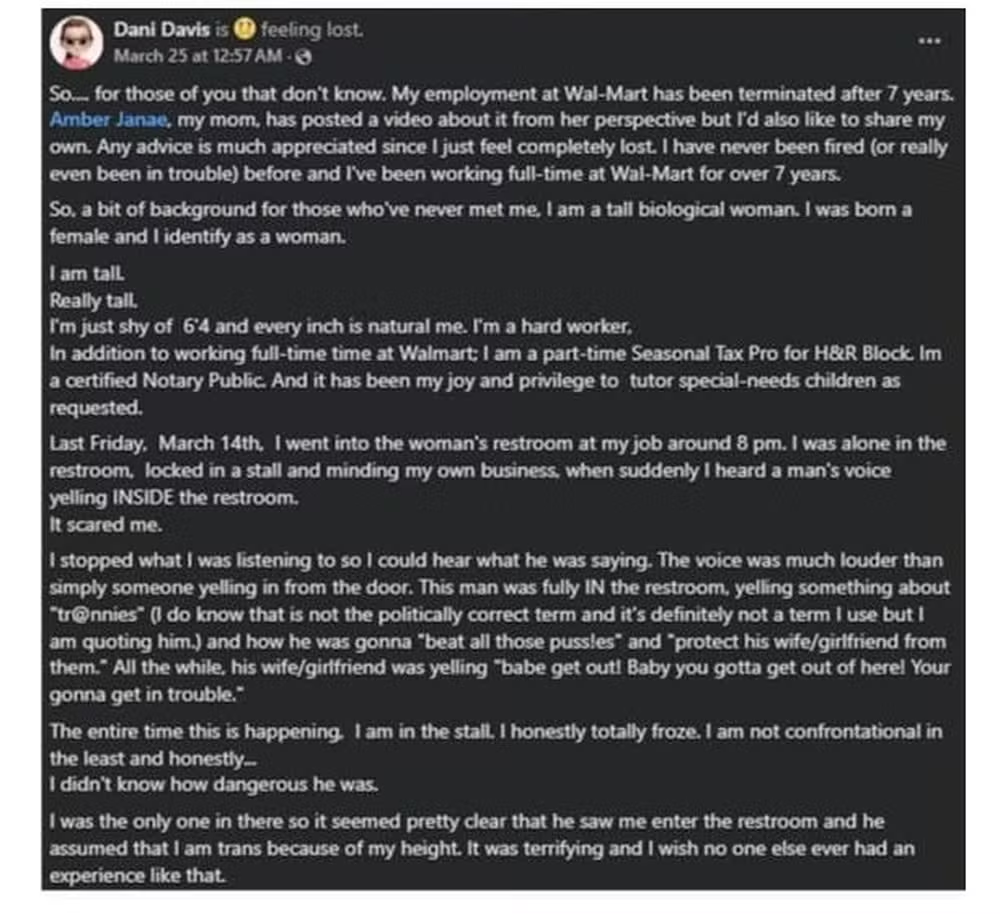1000x914 pixels.
Task: Click the paragraph starting 'I stopped what I was listening'
Action: tap(500, 627)
